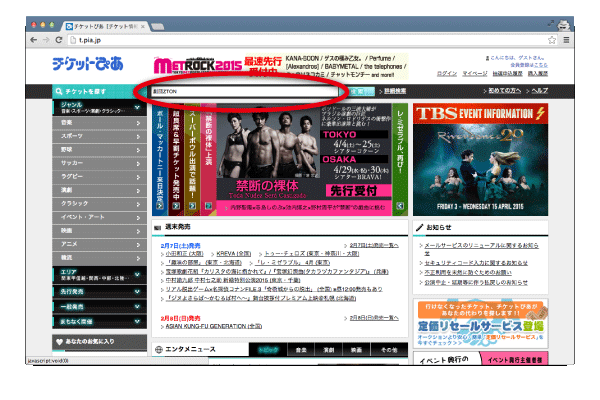The width and height of the screenshot is (600, 400).
Task: Switch to その他 news tab
Action: (x=389, y=350)
